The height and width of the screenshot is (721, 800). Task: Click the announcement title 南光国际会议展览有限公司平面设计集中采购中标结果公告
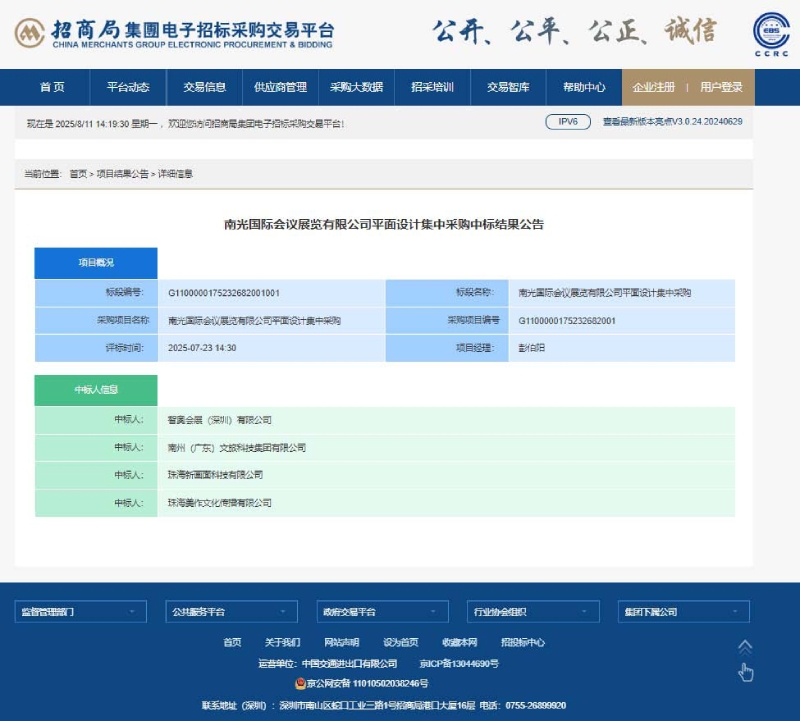tap(384, 225)
